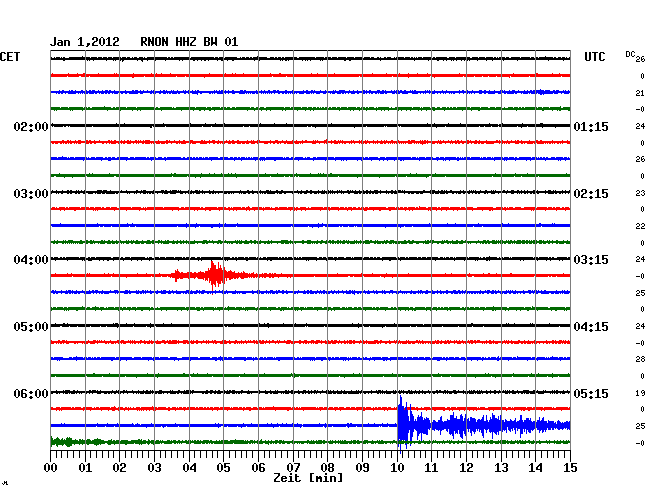Click the UTC time zone label
Screen dimensions: 650x494
tap(594, 57)
